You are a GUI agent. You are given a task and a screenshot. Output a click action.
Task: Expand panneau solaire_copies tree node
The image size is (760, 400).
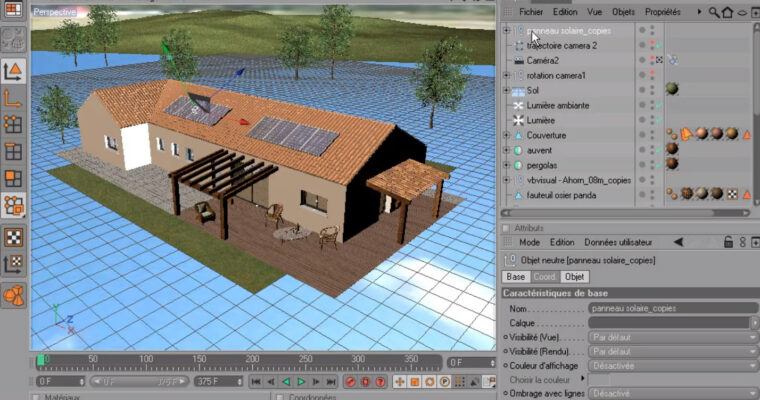click(507, 31)
